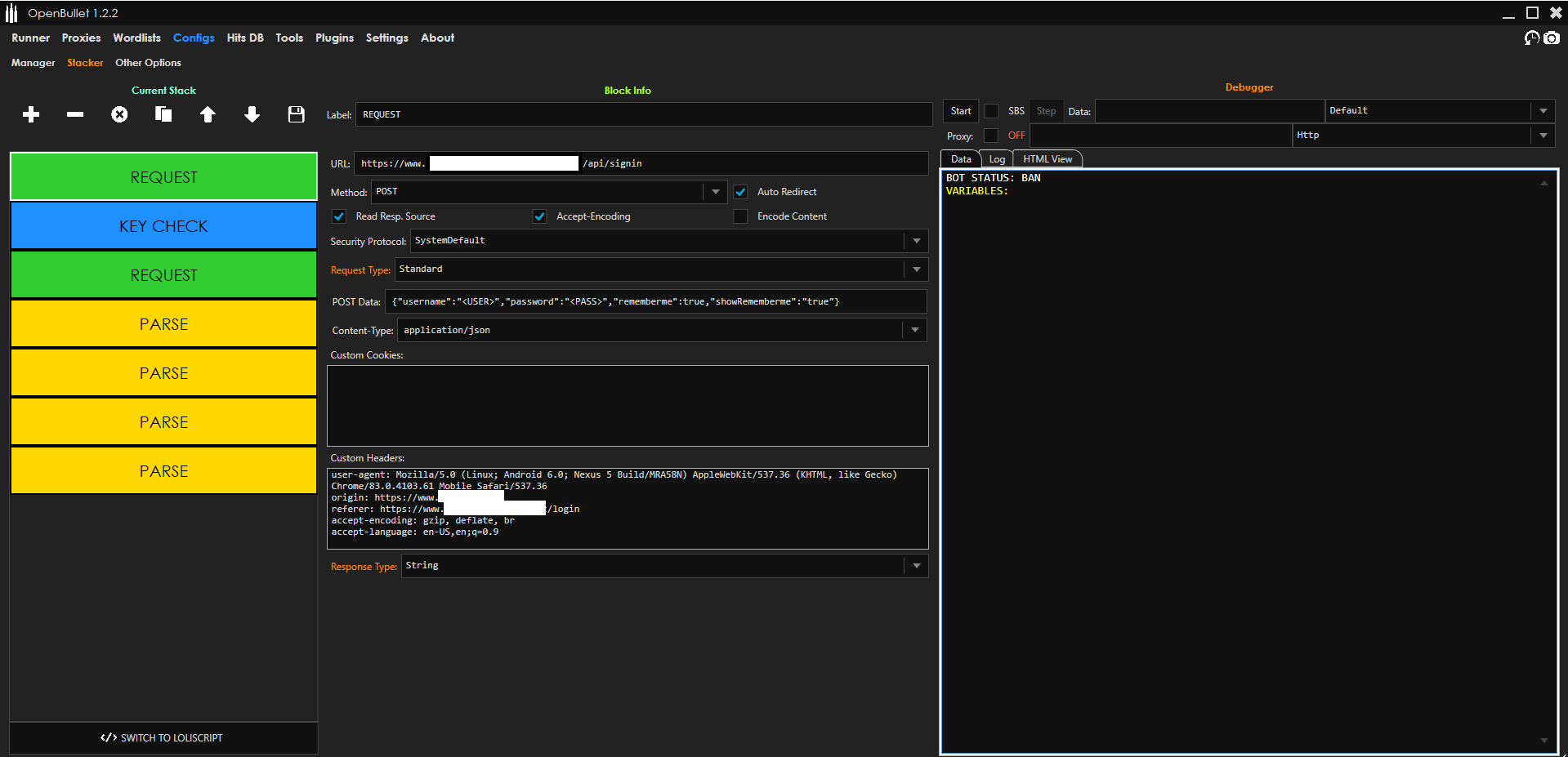Viewport: 1568px width, 757px height.
Task: Switch to the Log tab in Debugger
Action: coord(997,159)
